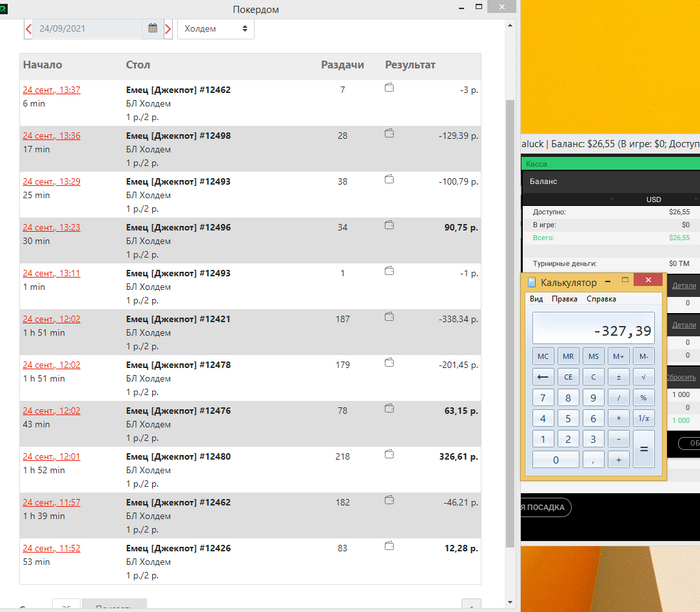Open hand history icon for table #12480
This screenshot has height=612, width=700.
(x=389, y=454)
